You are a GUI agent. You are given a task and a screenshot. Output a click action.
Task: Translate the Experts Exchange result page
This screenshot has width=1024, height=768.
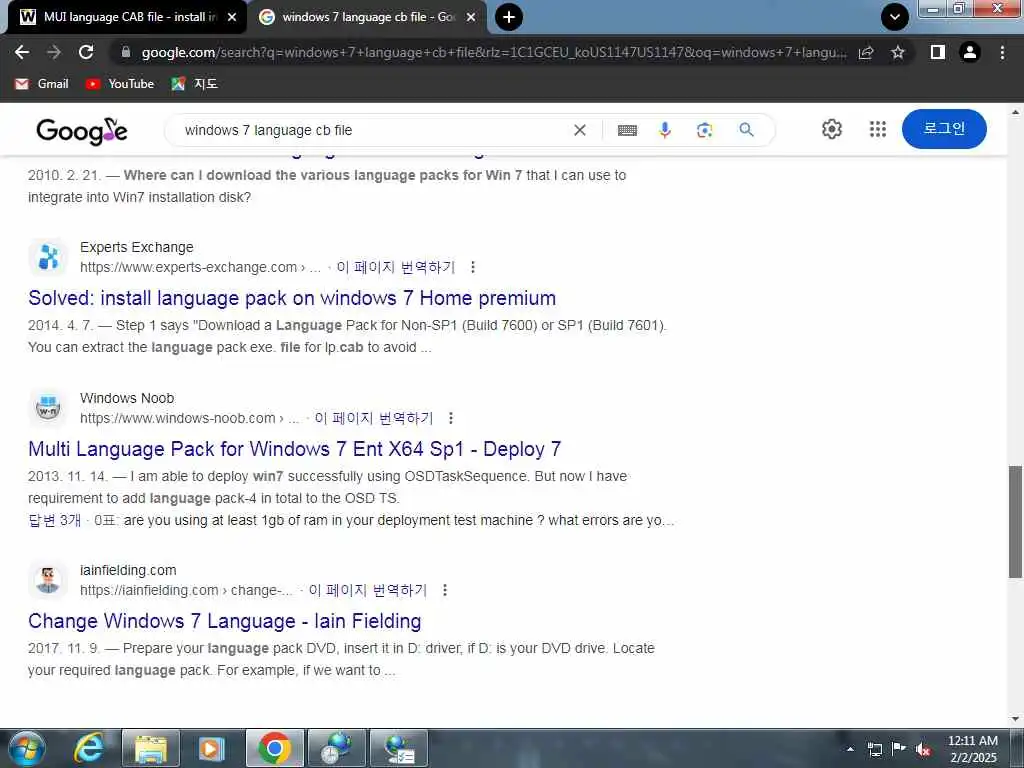396,267
